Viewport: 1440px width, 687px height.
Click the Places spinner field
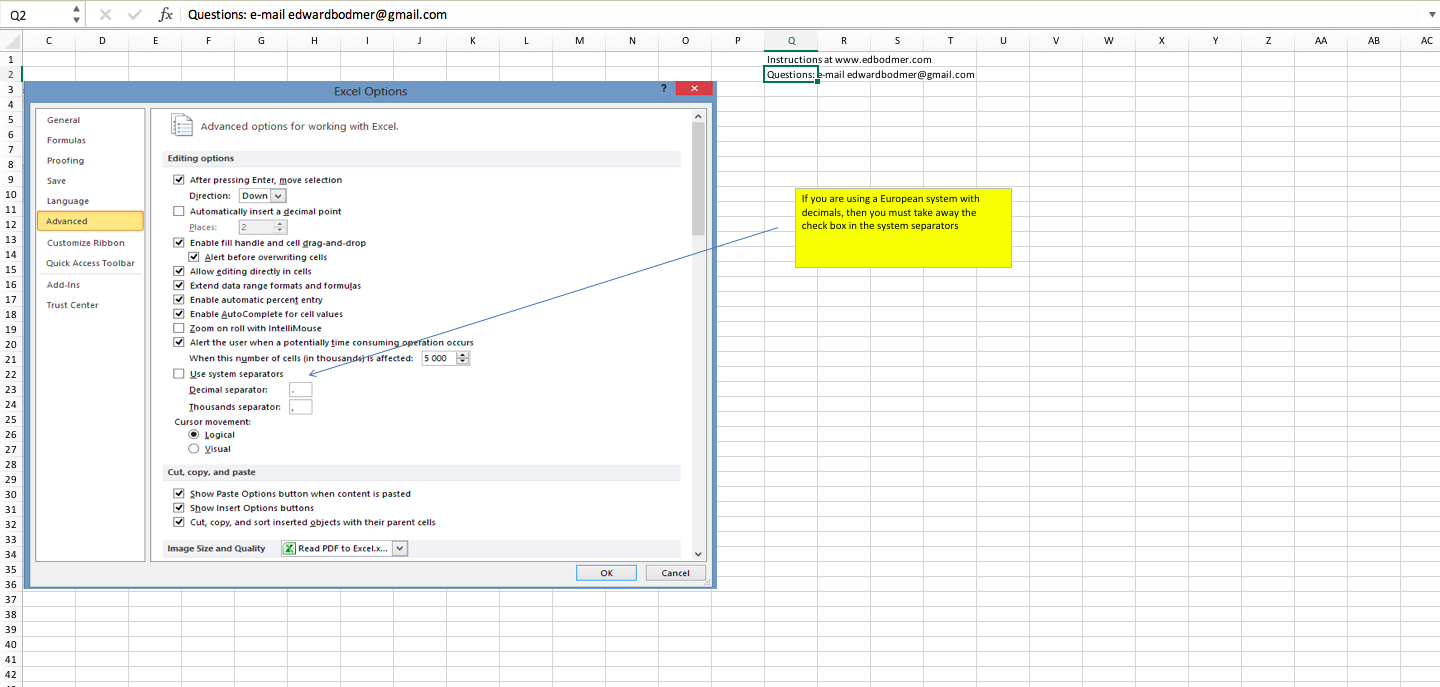(263, 227)
